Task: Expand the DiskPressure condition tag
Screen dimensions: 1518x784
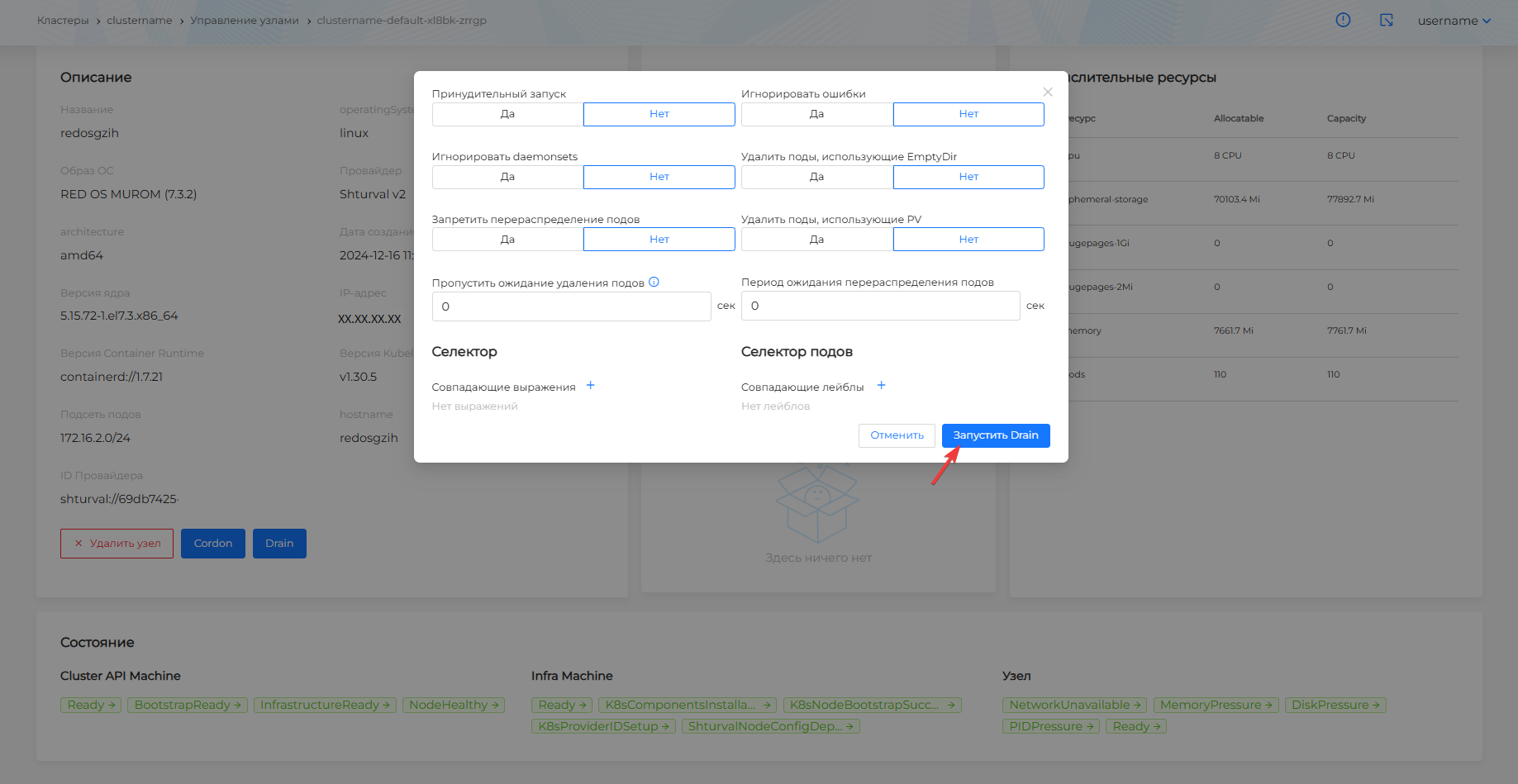Action: (1335, 705)
